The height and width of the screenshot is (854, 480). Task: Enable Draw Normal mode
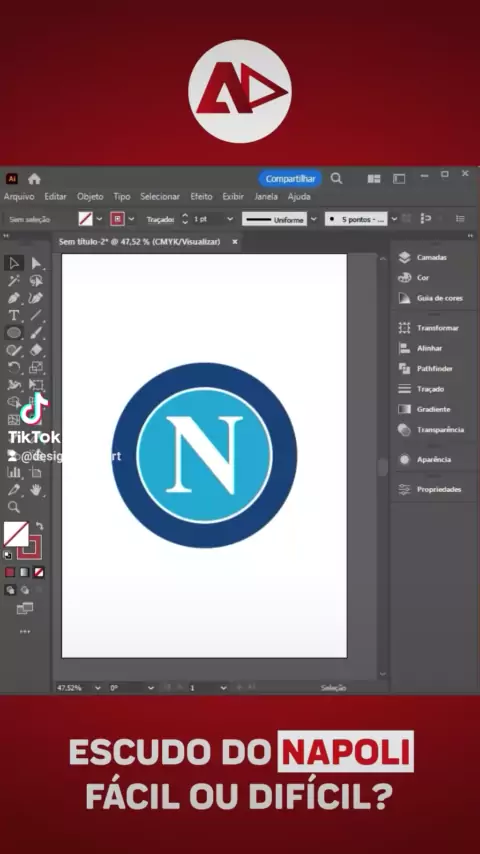click(x=10, y=590)
